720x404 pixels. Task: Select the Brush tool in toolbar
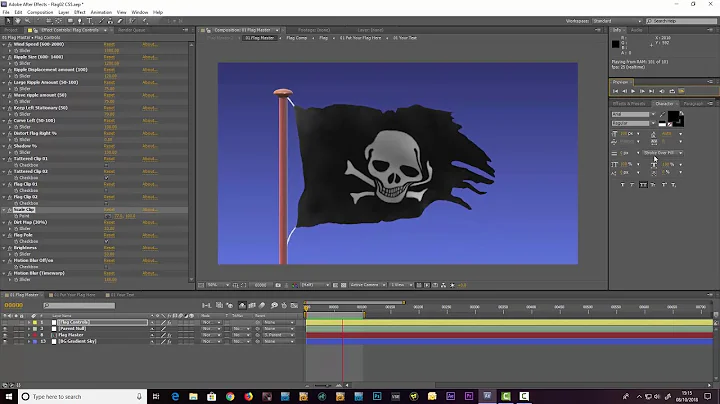pos(101,21)
